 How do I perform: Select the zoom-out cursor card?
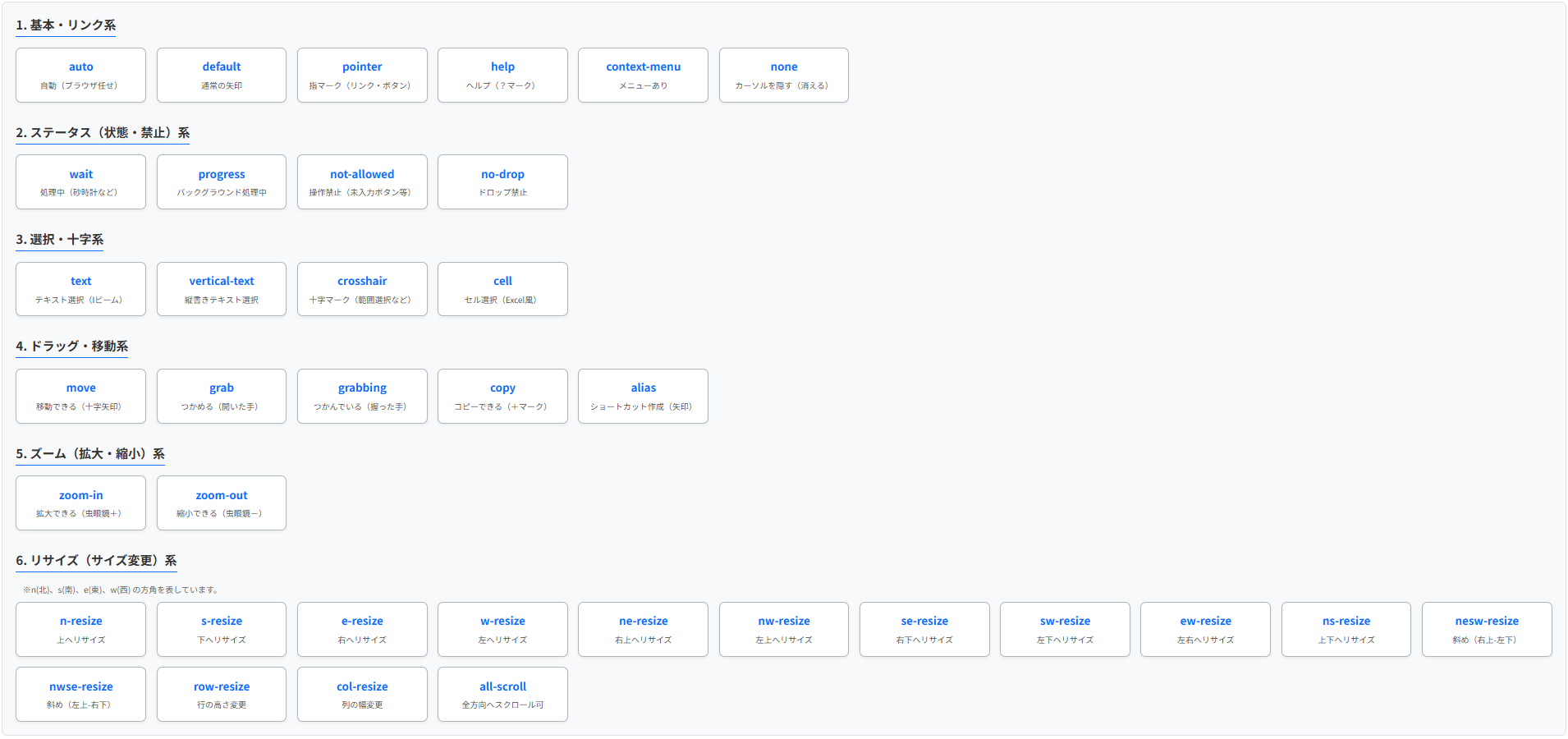tap(221, 503)
